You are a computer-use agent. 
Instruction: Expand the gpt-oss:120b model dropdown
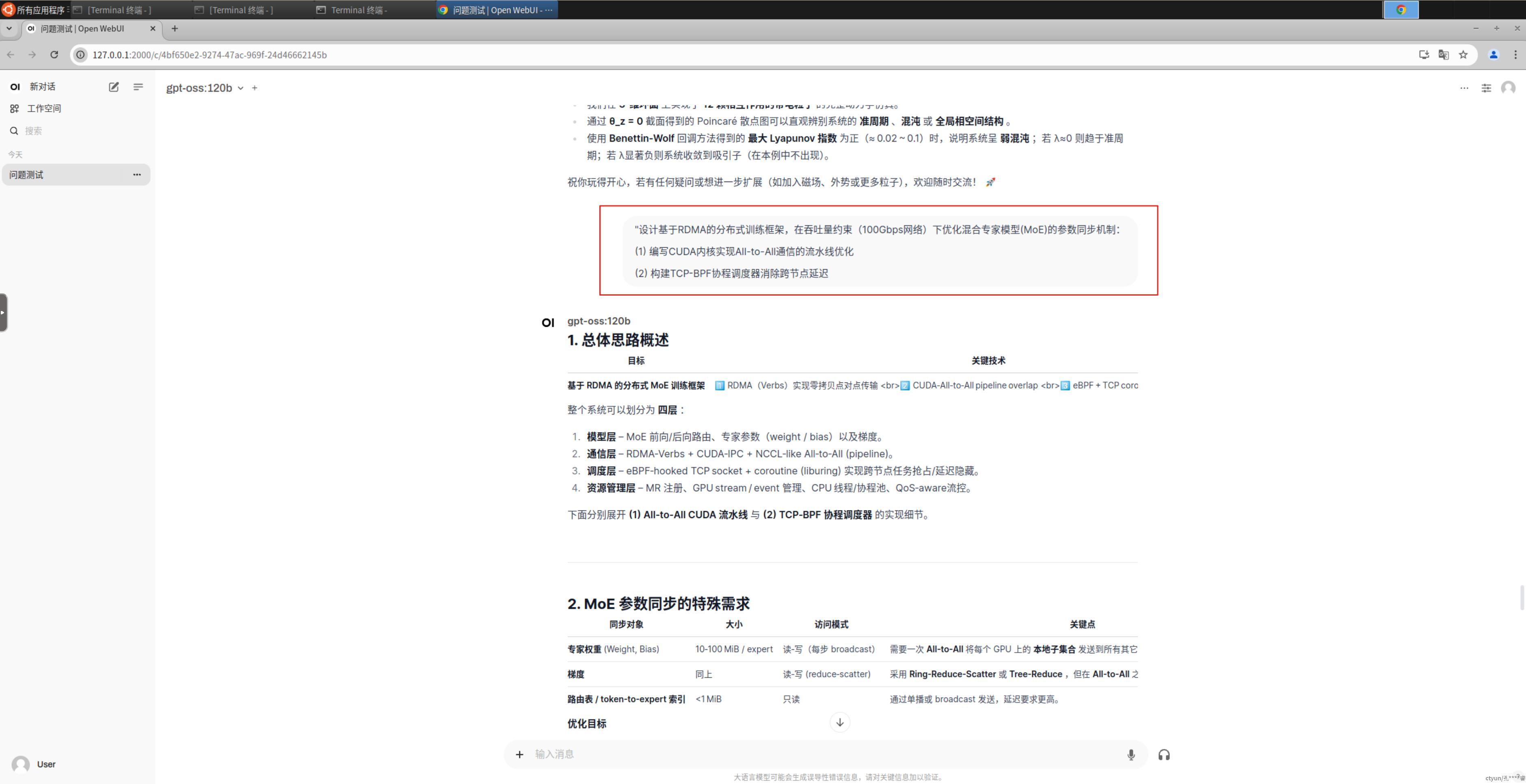(x=204, y=88)
